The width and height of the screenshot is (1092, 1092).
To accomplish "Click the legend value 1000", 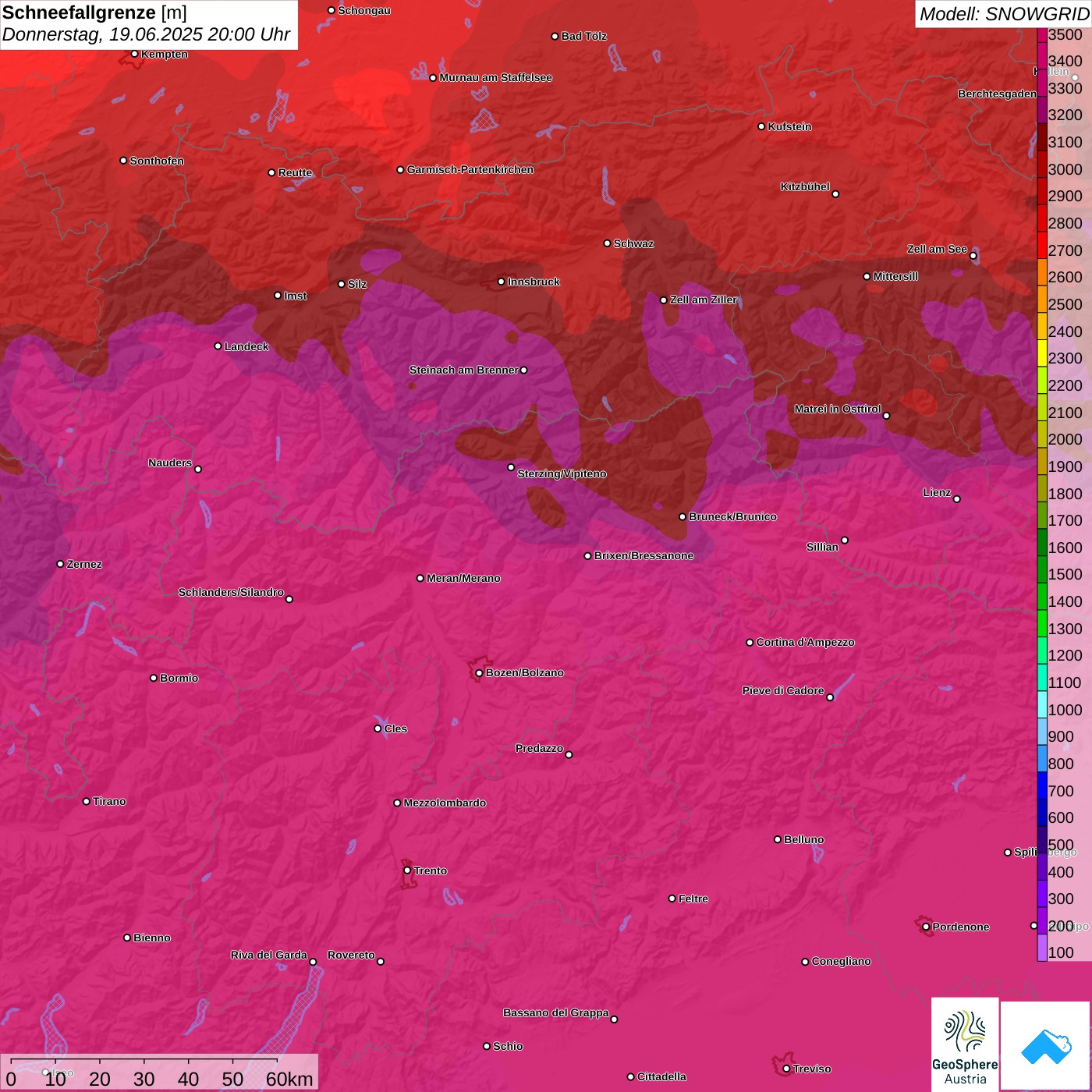I will click(x=1065, y=710).
